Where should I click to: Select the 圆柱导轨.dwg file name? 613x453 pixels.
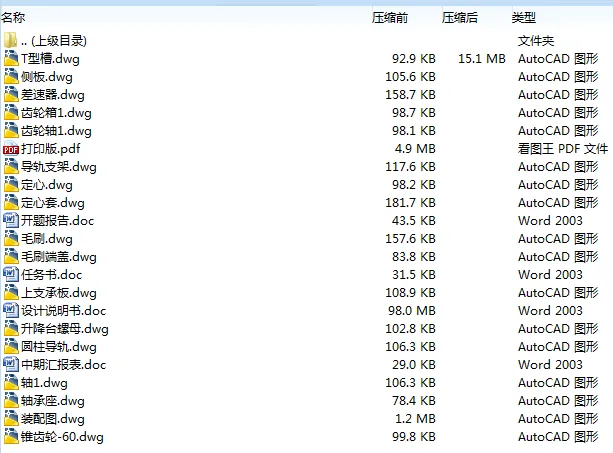(59, 347)
